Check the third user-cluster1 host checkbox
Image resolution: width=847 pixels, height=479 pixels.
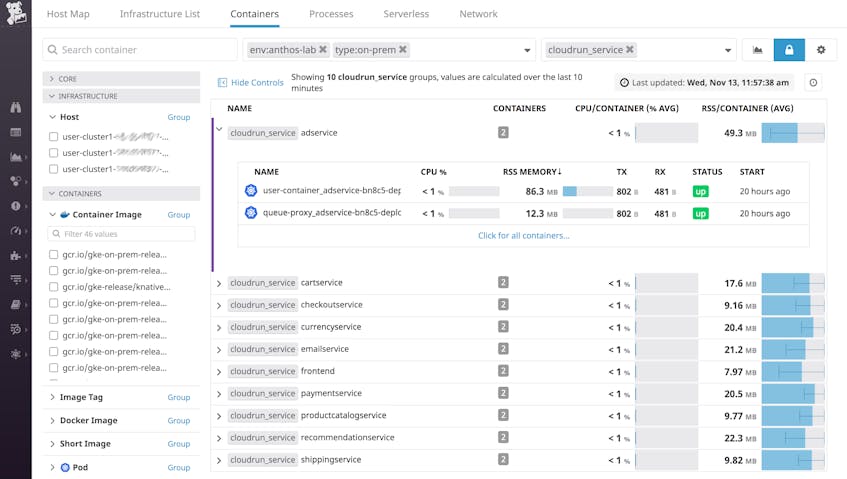coord(53,169)
